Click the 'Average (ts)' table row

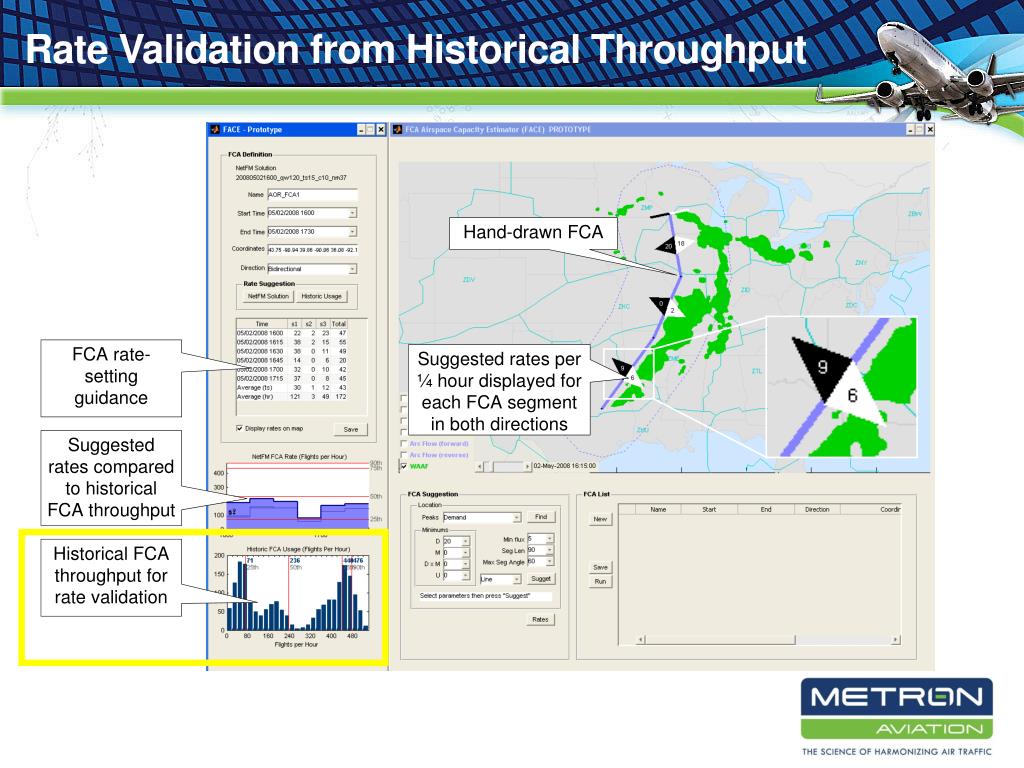tap(292, 388)
